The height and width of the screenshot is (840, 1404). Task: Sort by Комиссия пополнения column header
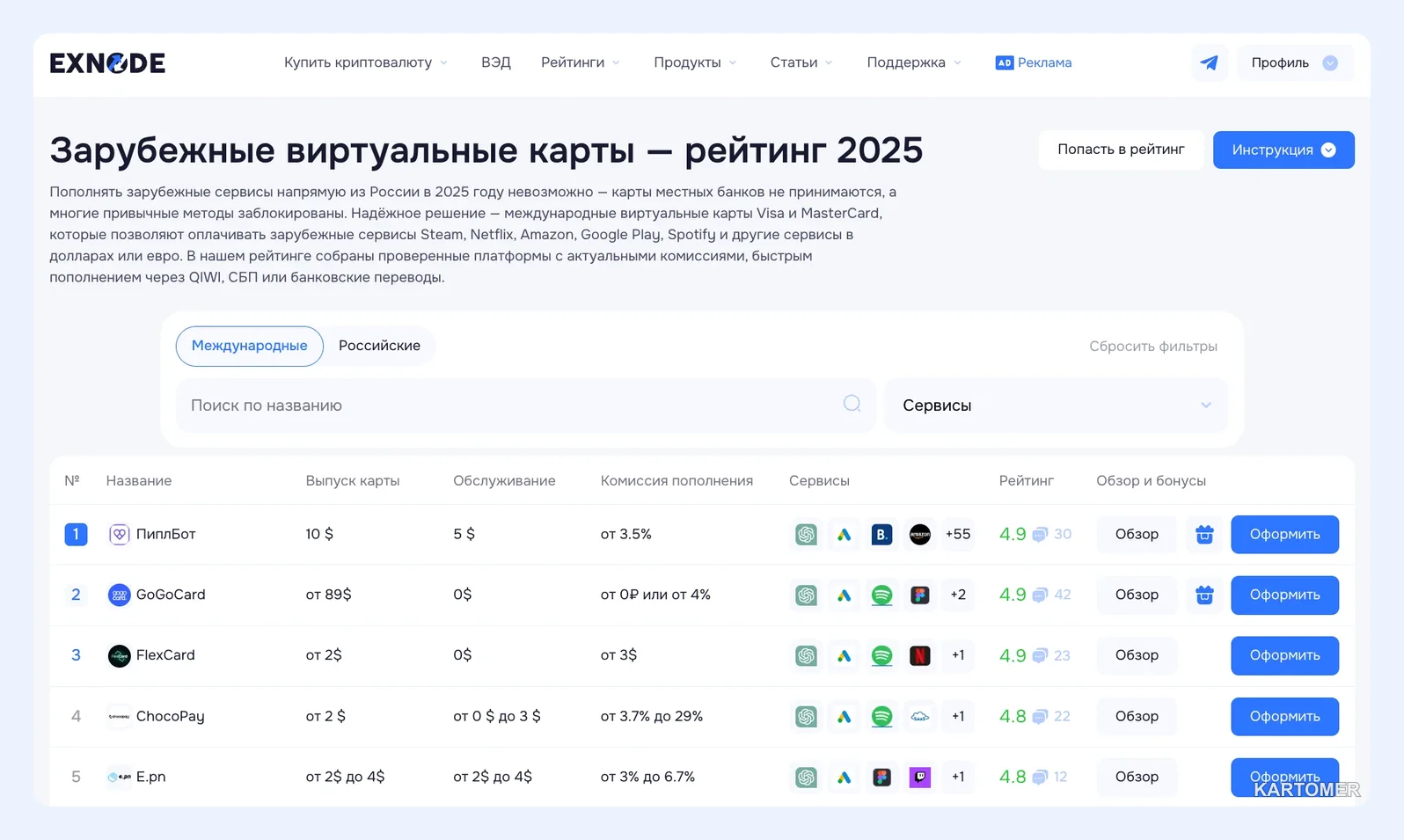click(676, 481)
